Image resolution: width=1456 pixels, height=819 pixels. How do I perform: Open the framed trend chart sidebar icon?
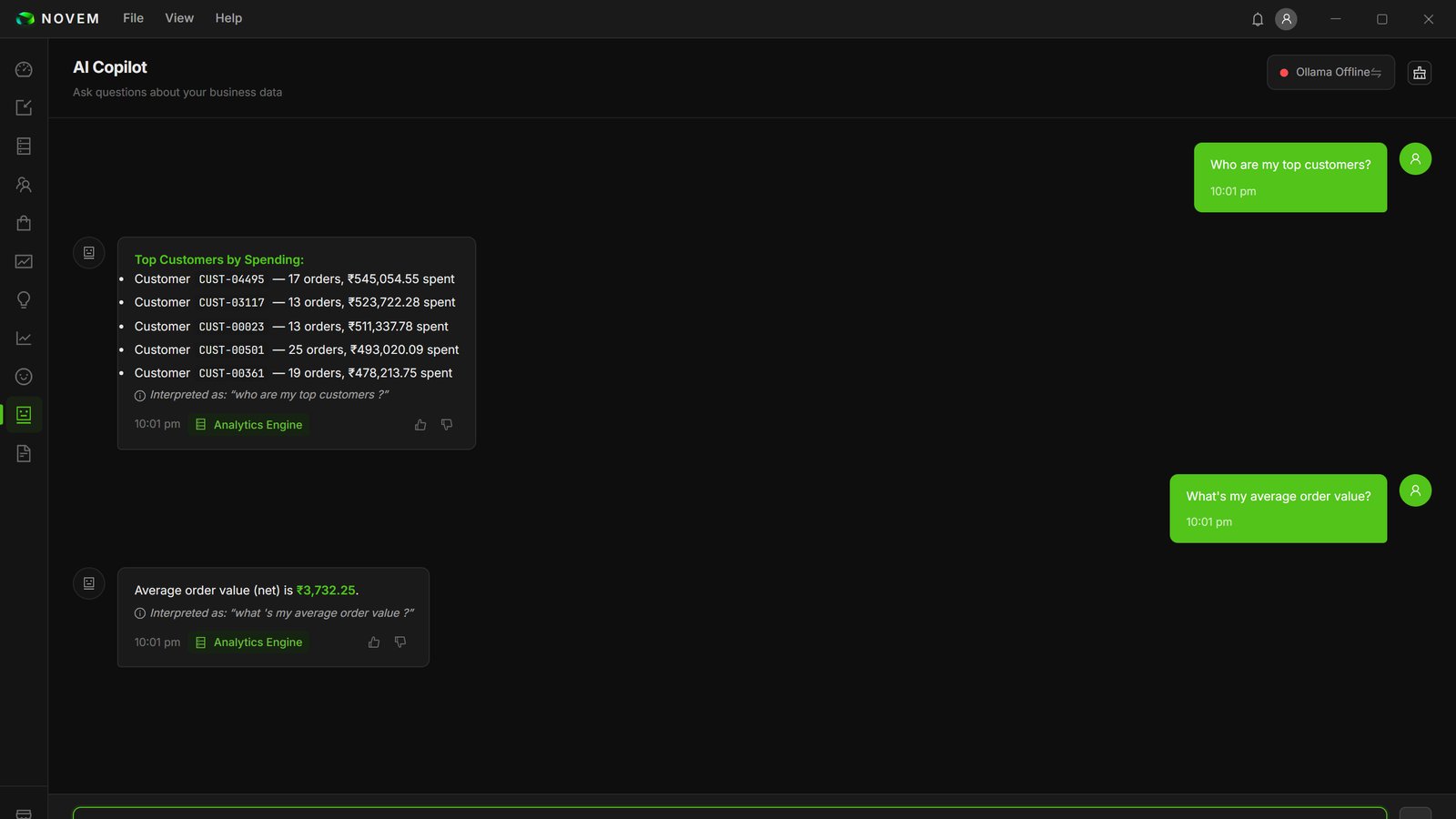click(x=24, y=261)
